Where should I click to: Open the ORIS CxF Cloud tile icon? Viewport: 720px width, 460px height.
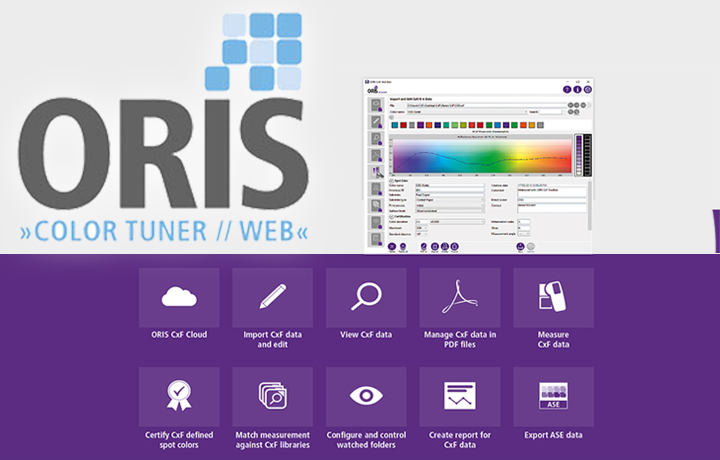[x=179, y=297]
